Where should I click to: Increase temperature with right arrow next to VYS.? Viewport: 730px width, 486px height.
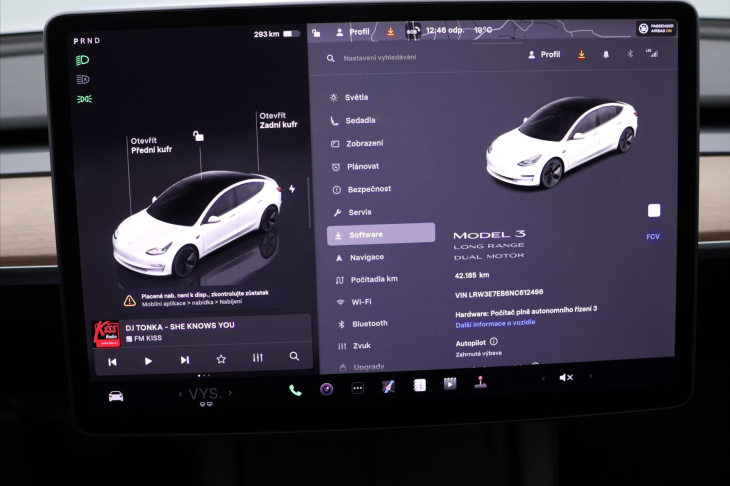tap(230, 393)
